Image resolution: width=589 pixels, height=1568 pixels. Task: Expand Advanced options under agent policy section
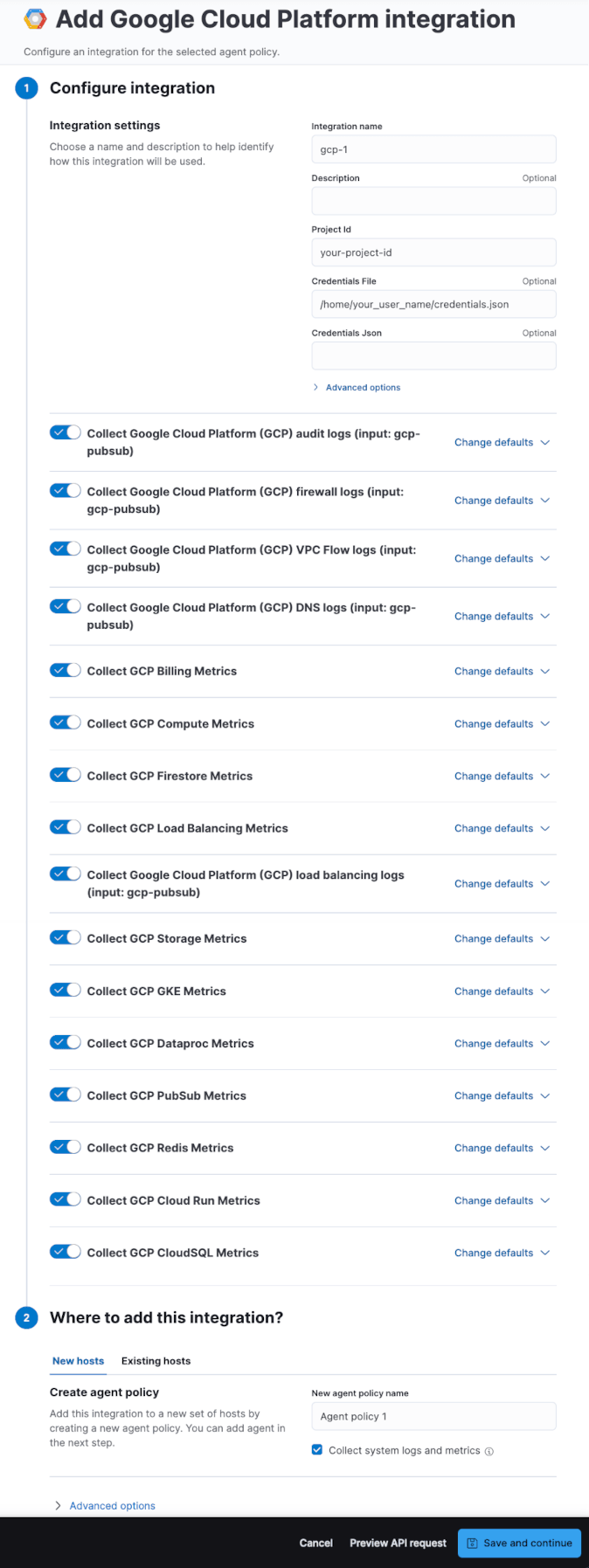112,1506
